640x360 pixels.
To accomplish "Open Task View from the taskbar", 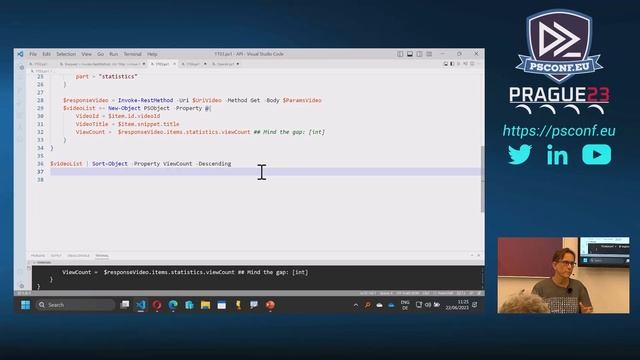I will (125, 305).
